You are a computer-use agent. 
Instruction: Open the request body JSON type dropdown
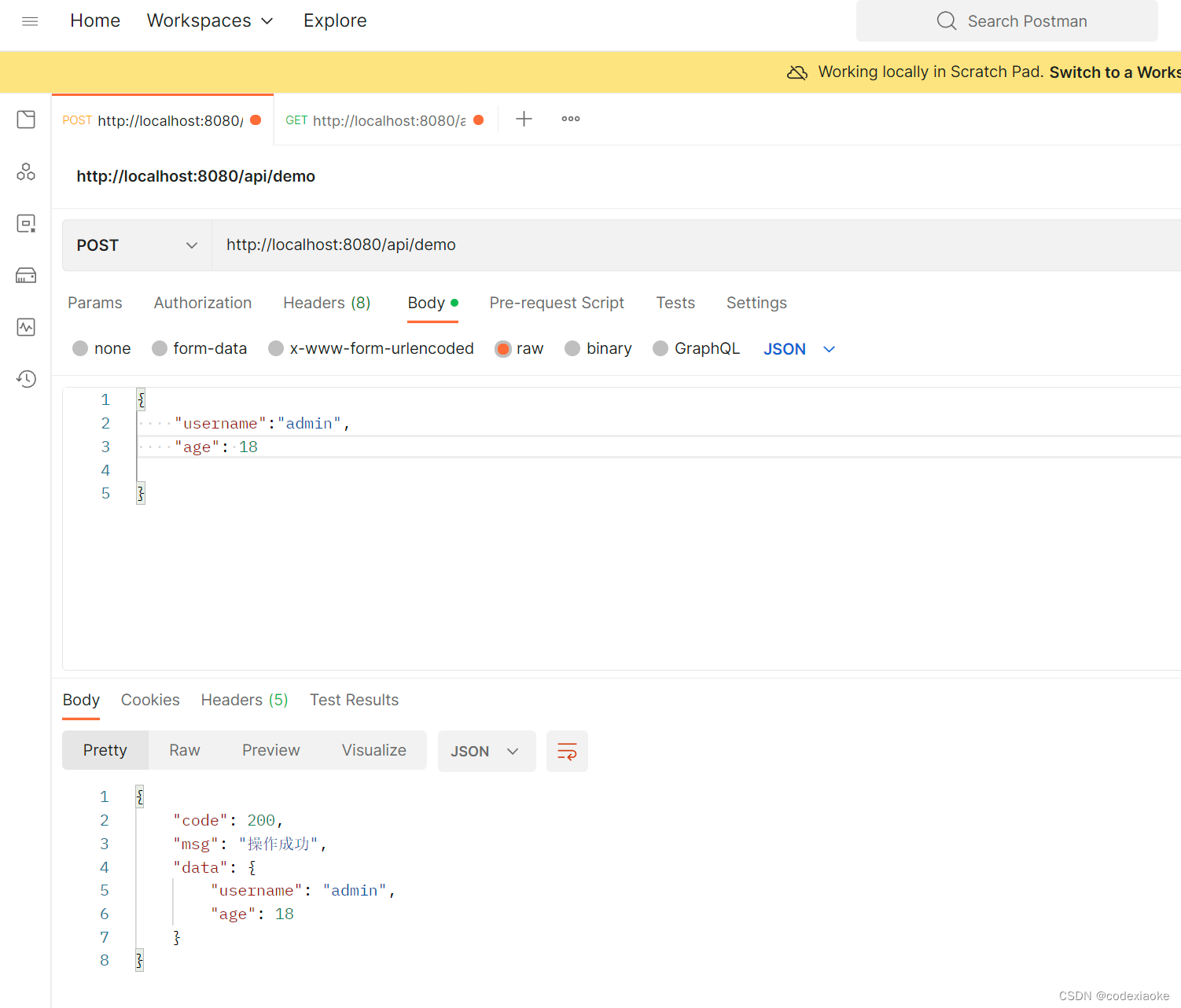[799, 349]
